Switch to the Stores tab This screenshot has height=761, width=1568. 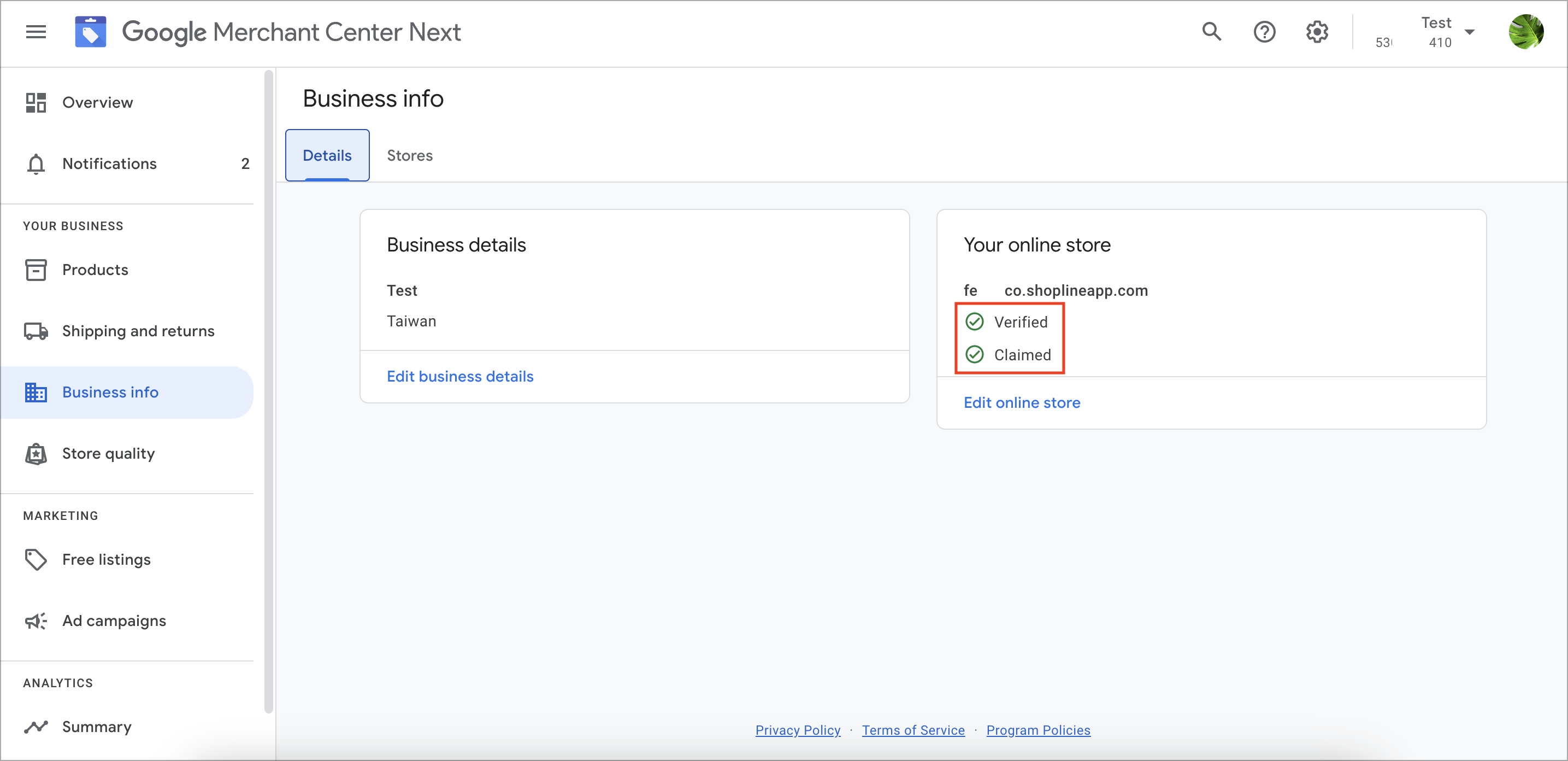410,155
